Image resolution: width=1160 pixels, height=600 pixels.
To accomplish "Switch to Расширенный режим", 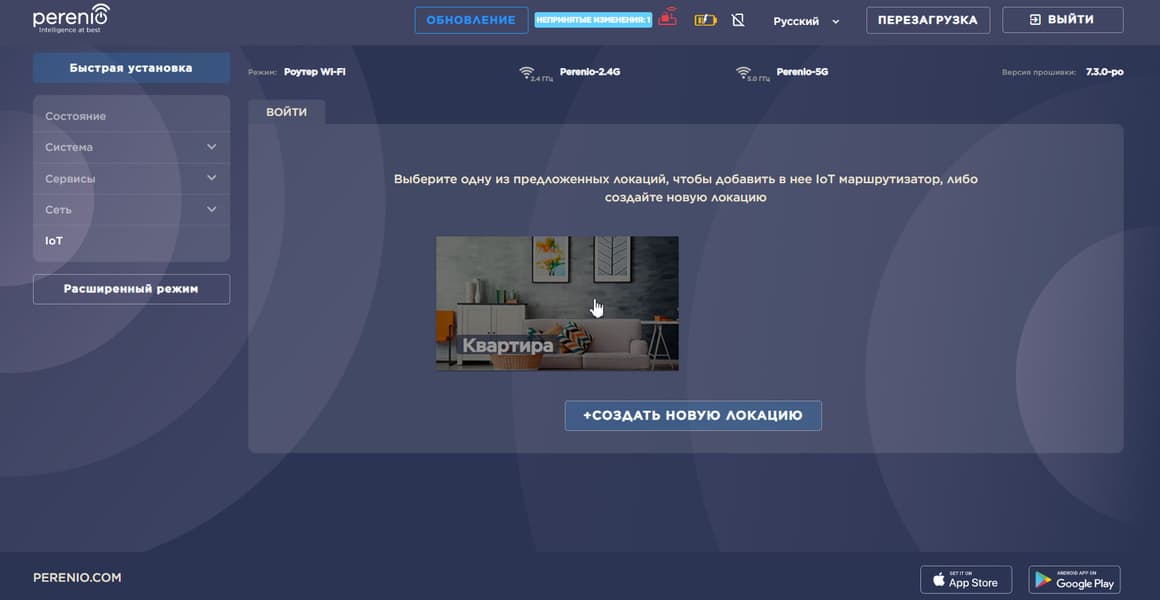I will pyautogui.click(x=131, y=289).
